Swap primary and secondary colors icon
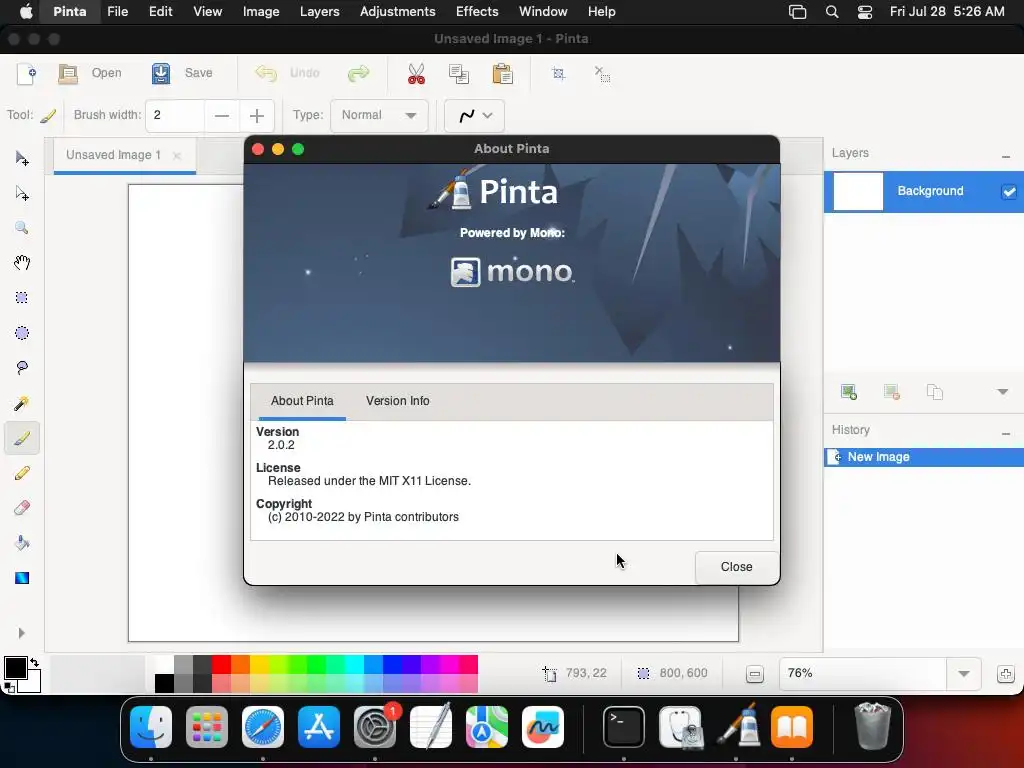 [x=35, y=662]
